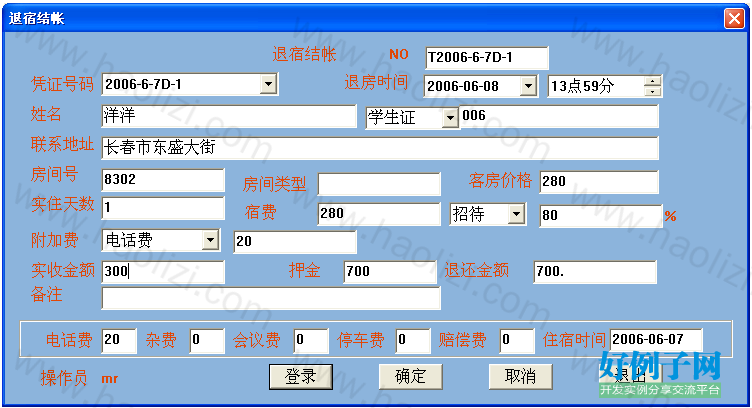Open the 招待 discount type dropdown
752x408 pixels.
(x=516, y=214)
